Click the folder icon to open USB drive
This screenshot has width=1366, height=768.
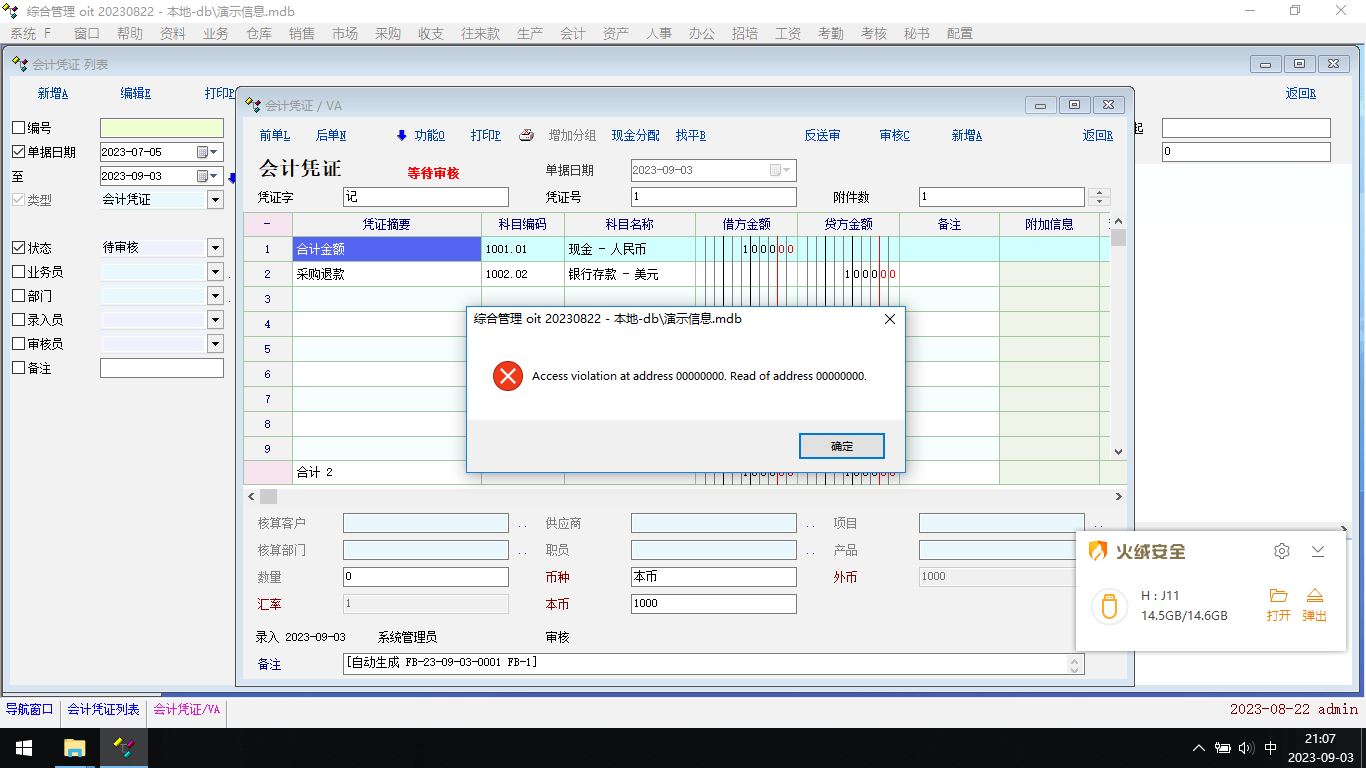tap(1278, 596)
